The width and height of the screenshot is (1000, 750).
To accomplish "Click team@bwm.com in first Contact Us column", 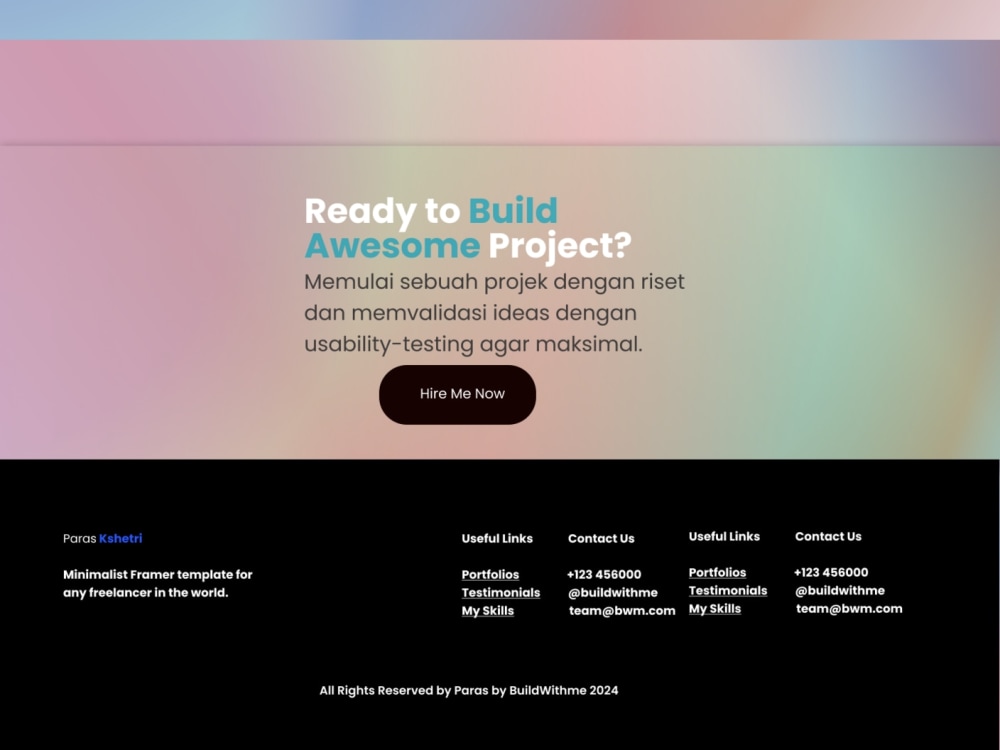I will (622, 610).
